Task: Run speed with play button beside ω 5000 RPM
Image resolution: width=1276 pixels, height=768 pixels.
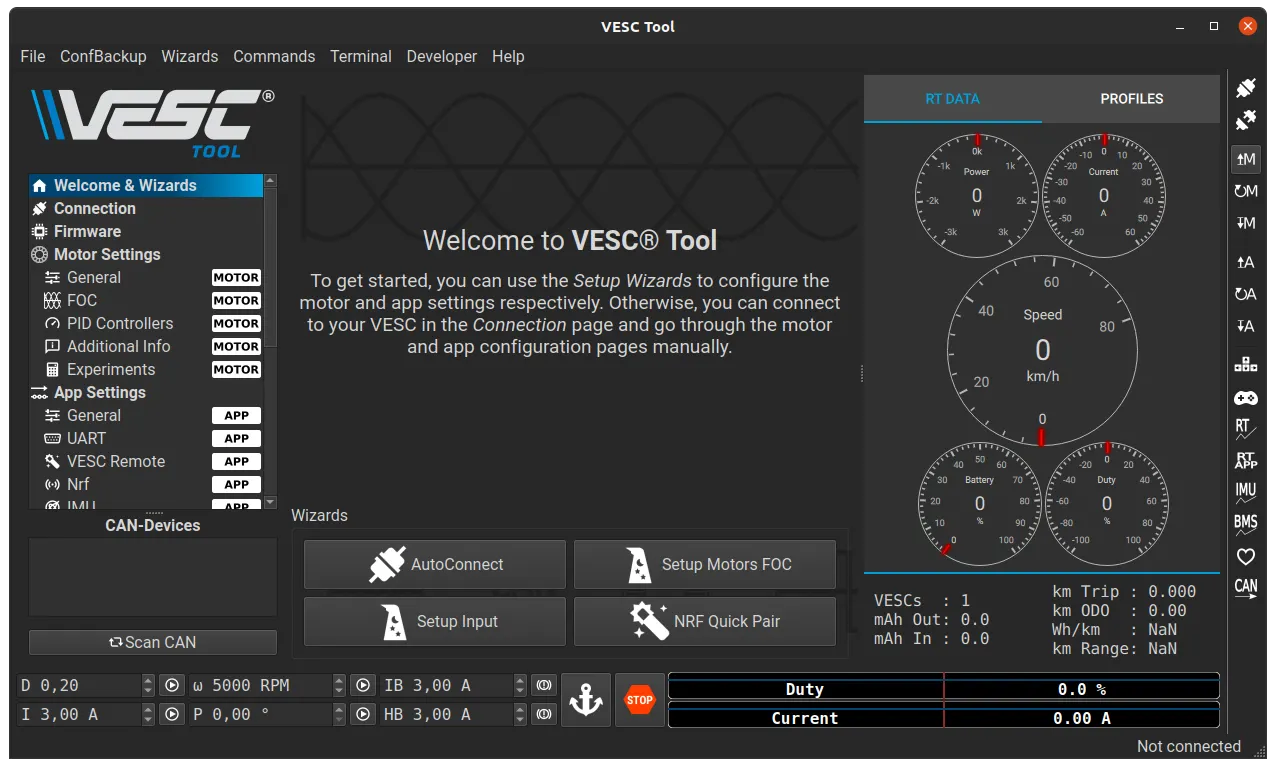Action: (361, 686)
